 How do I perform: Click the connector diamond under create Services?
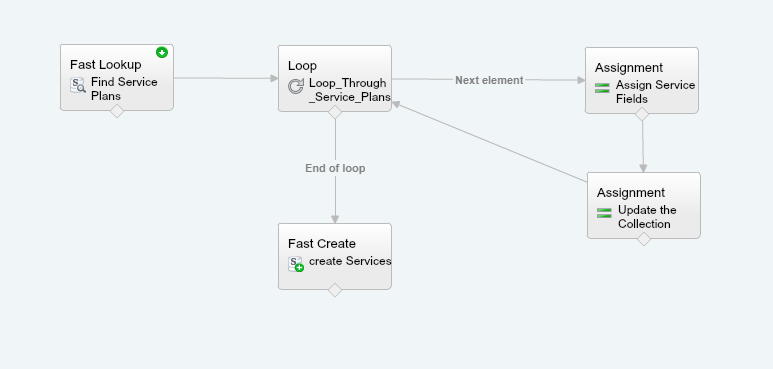[x=335, y=290]
